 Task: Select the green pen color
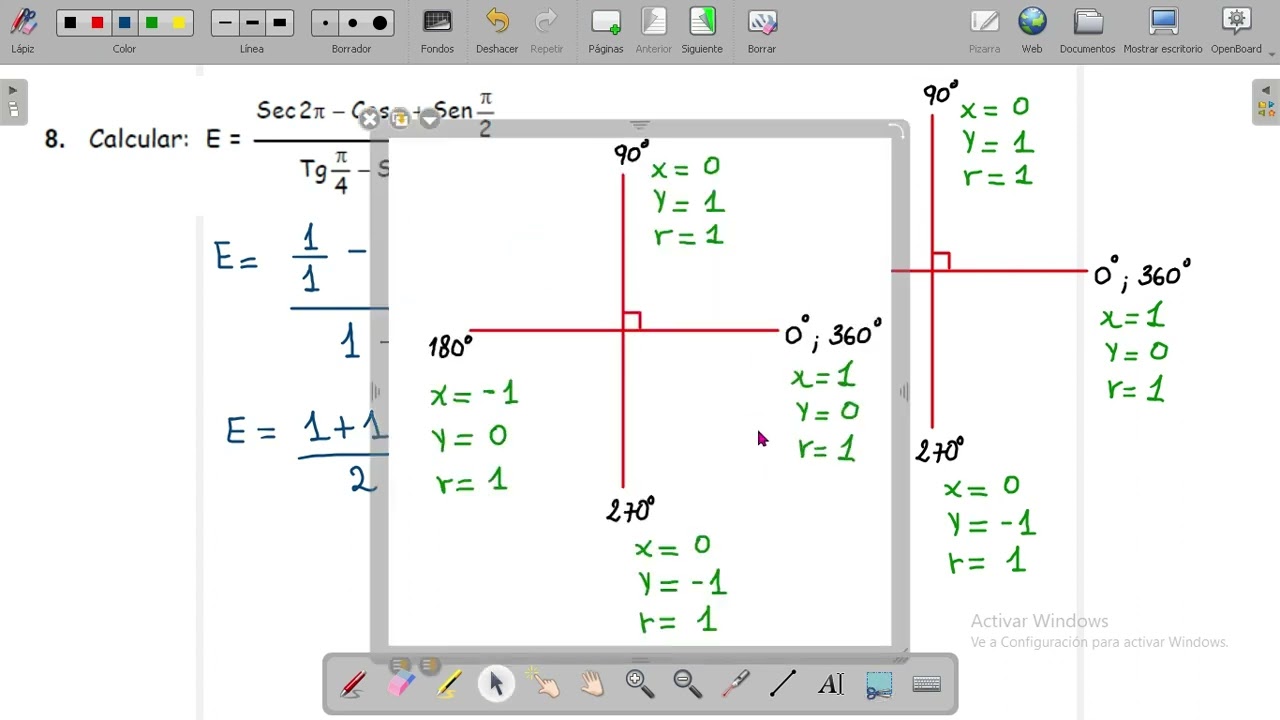coord(151,23)
